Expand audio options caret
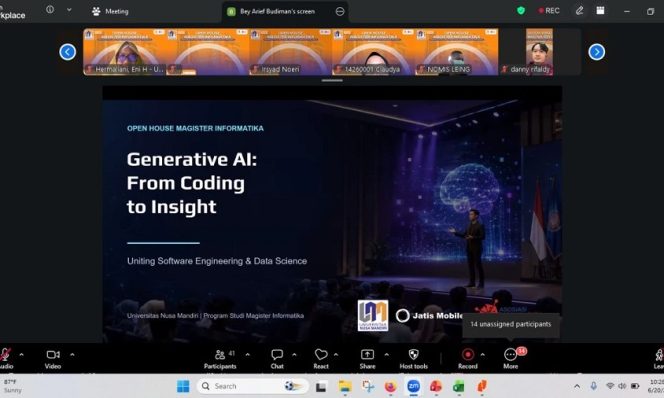This screenshot has width=664, height=398. [22, 355]
